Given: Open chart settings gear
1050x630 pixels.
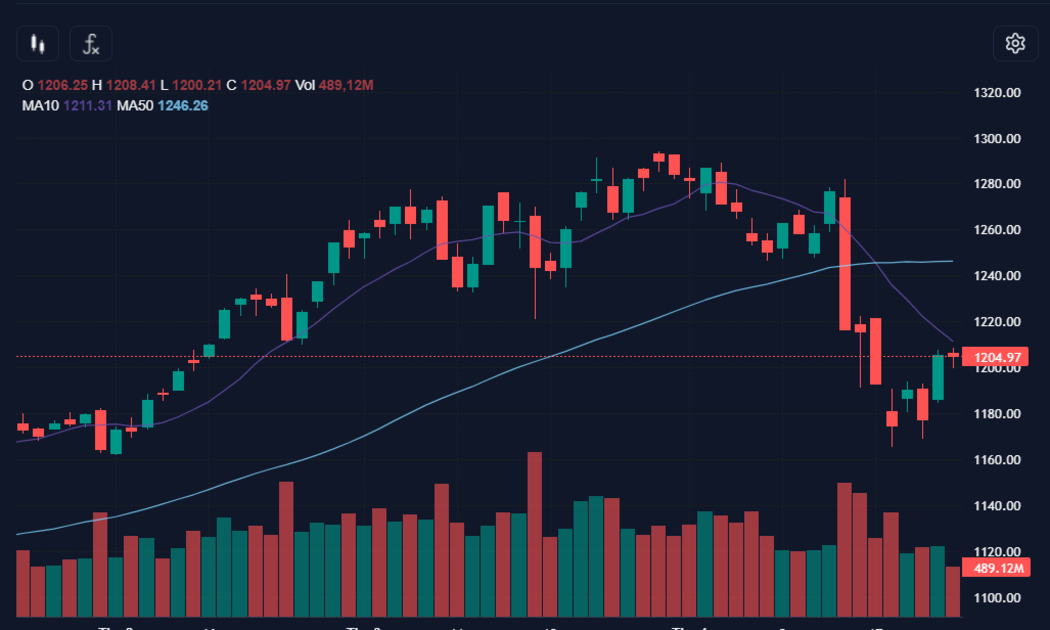Looking at the screenshot, I should click(x=1015, y=43).
